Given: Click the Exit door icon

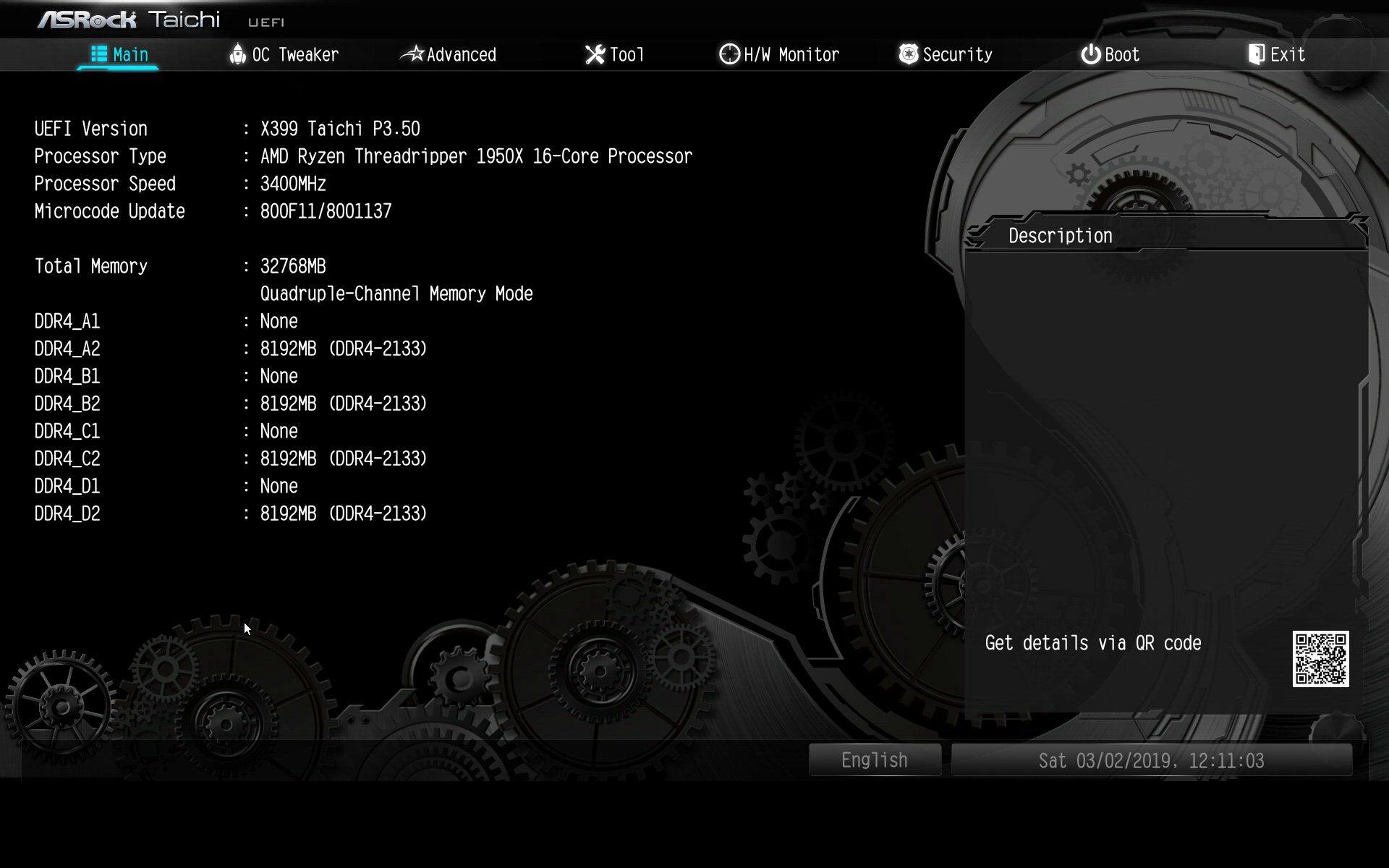Looking at the screenshot, I should click(x=1257, y=54).
